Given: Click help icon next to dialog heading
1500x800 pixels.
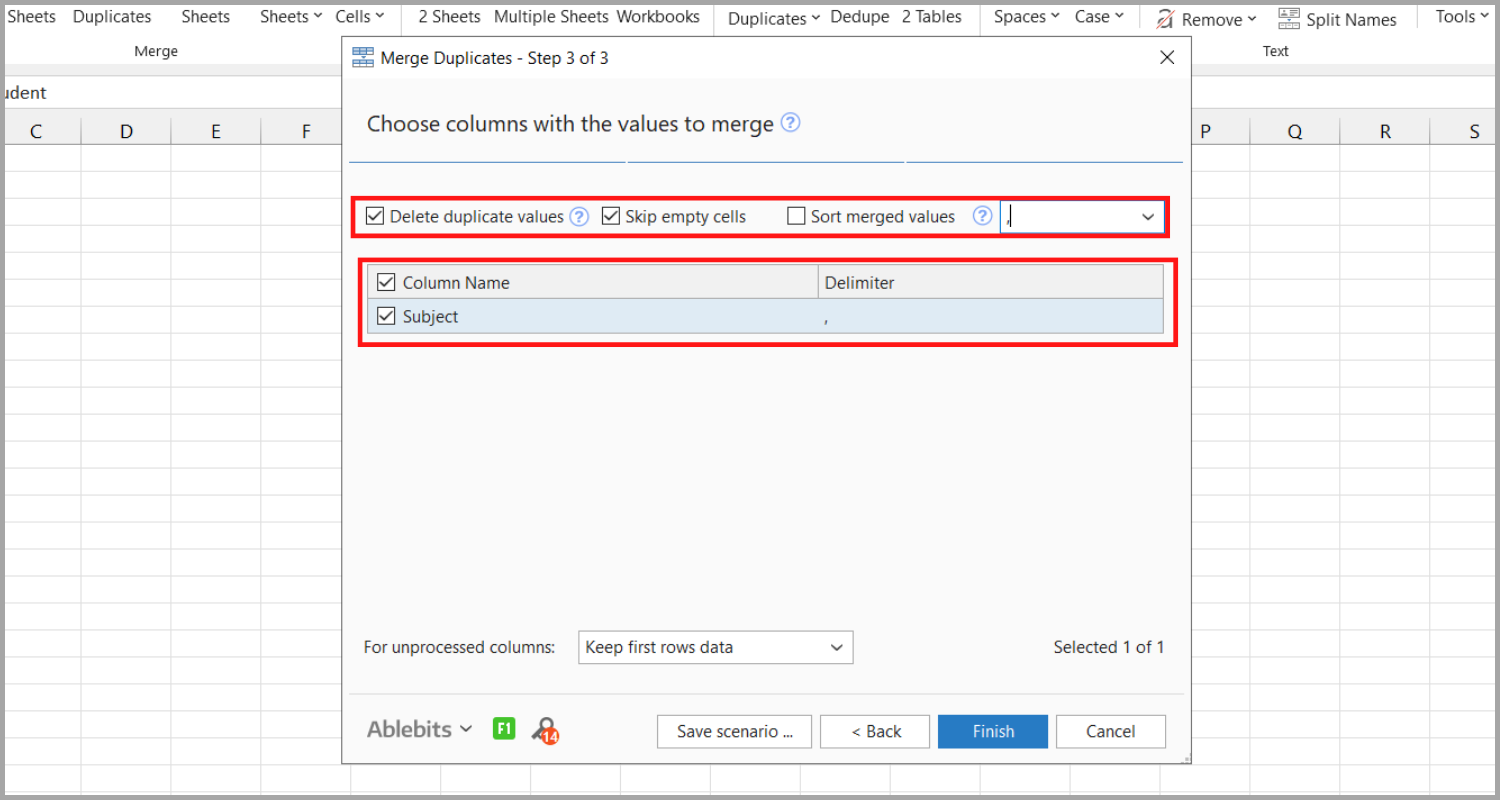Looking at the screenshot, I should pos(790,123).
